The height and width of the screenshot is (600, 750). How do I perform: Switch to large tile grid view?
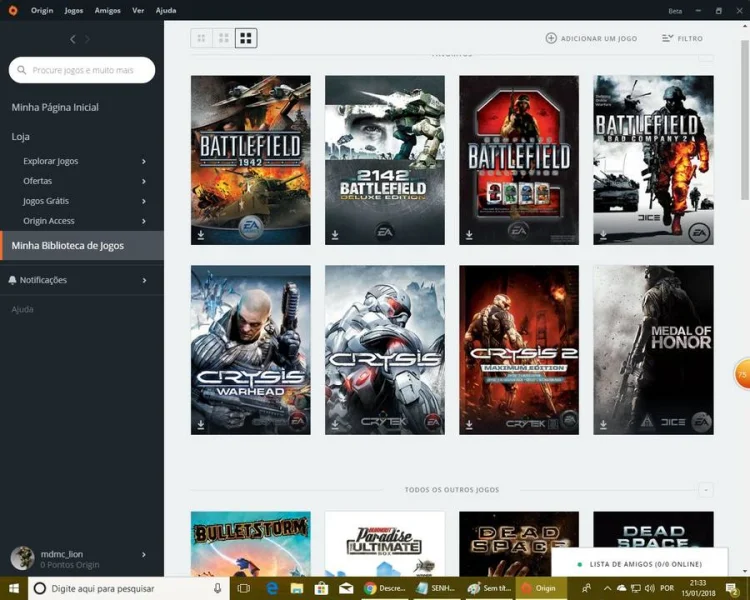[246, 38]
